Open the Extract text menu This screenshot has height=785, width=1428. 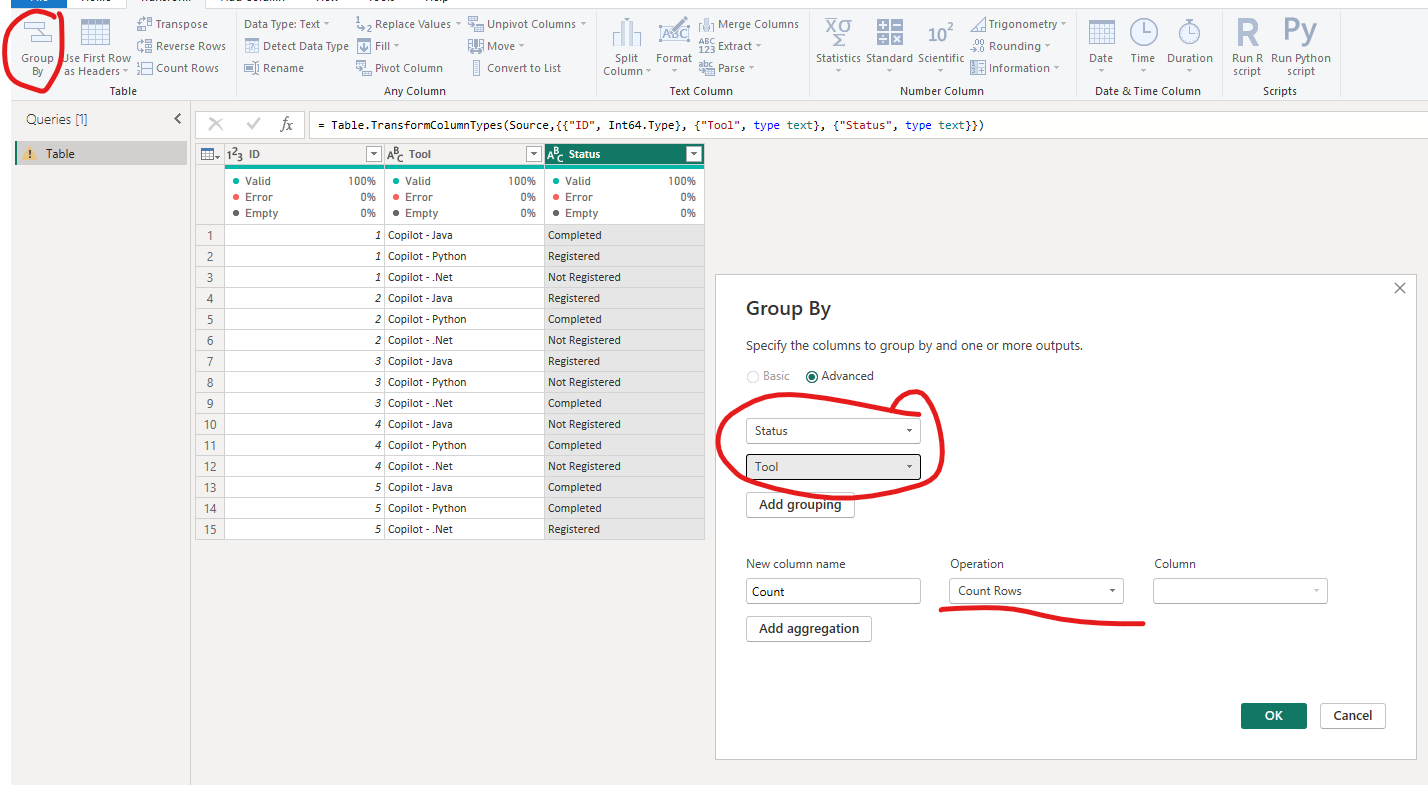pos(730,46)
